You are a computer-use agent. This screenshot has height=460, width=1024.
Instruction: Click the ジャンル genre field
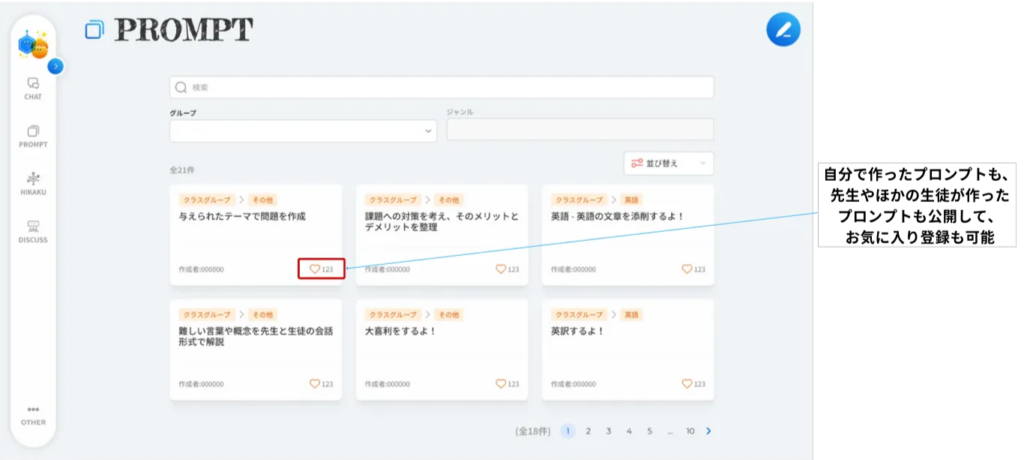pyautogui.click(x=579, y=131)
